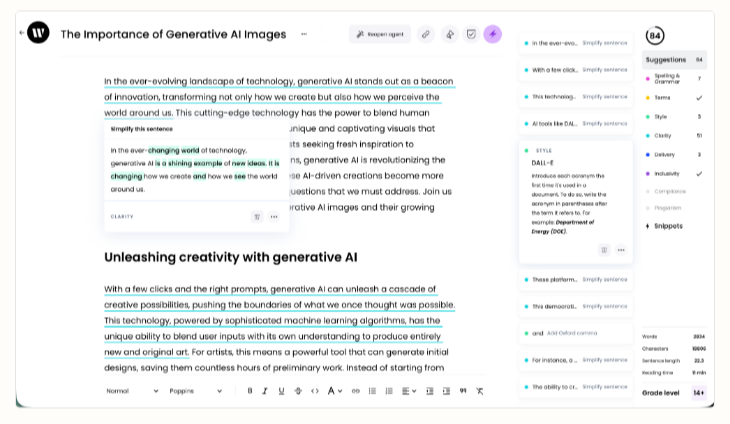Insert code formatting with brackets icon

coord(314,391)
